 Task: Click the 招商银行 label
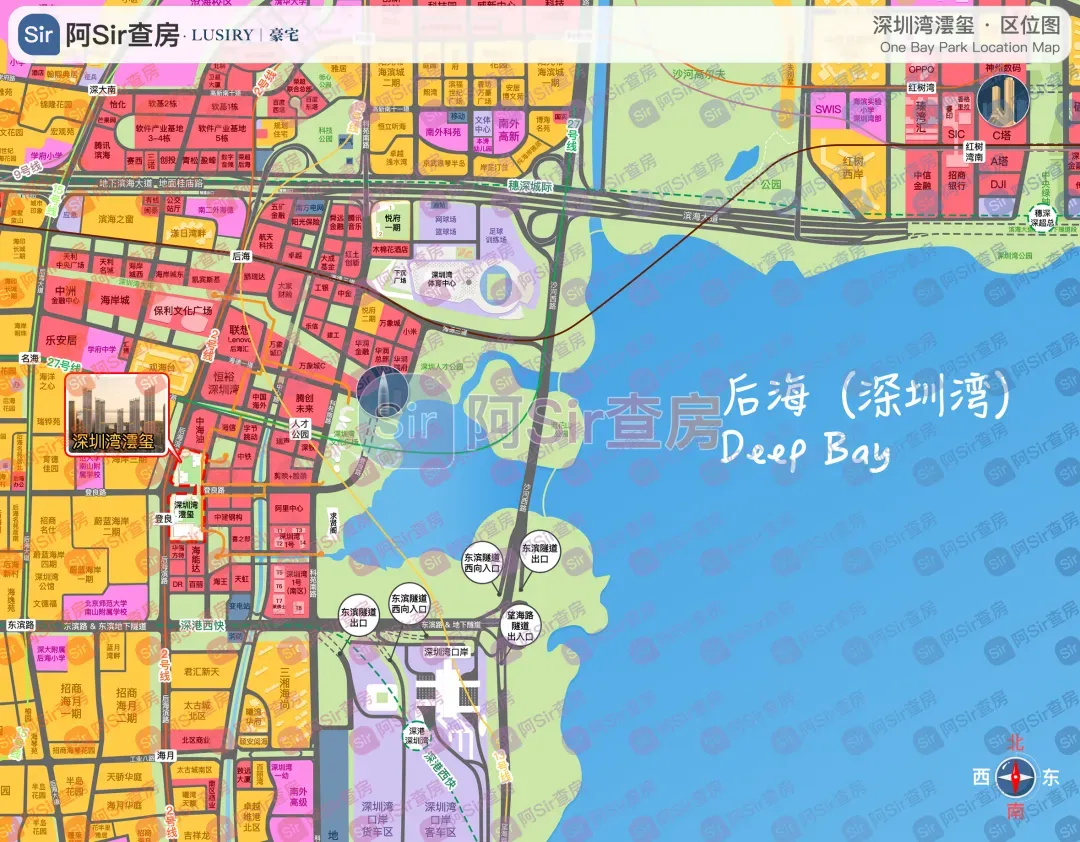(957, 181)
